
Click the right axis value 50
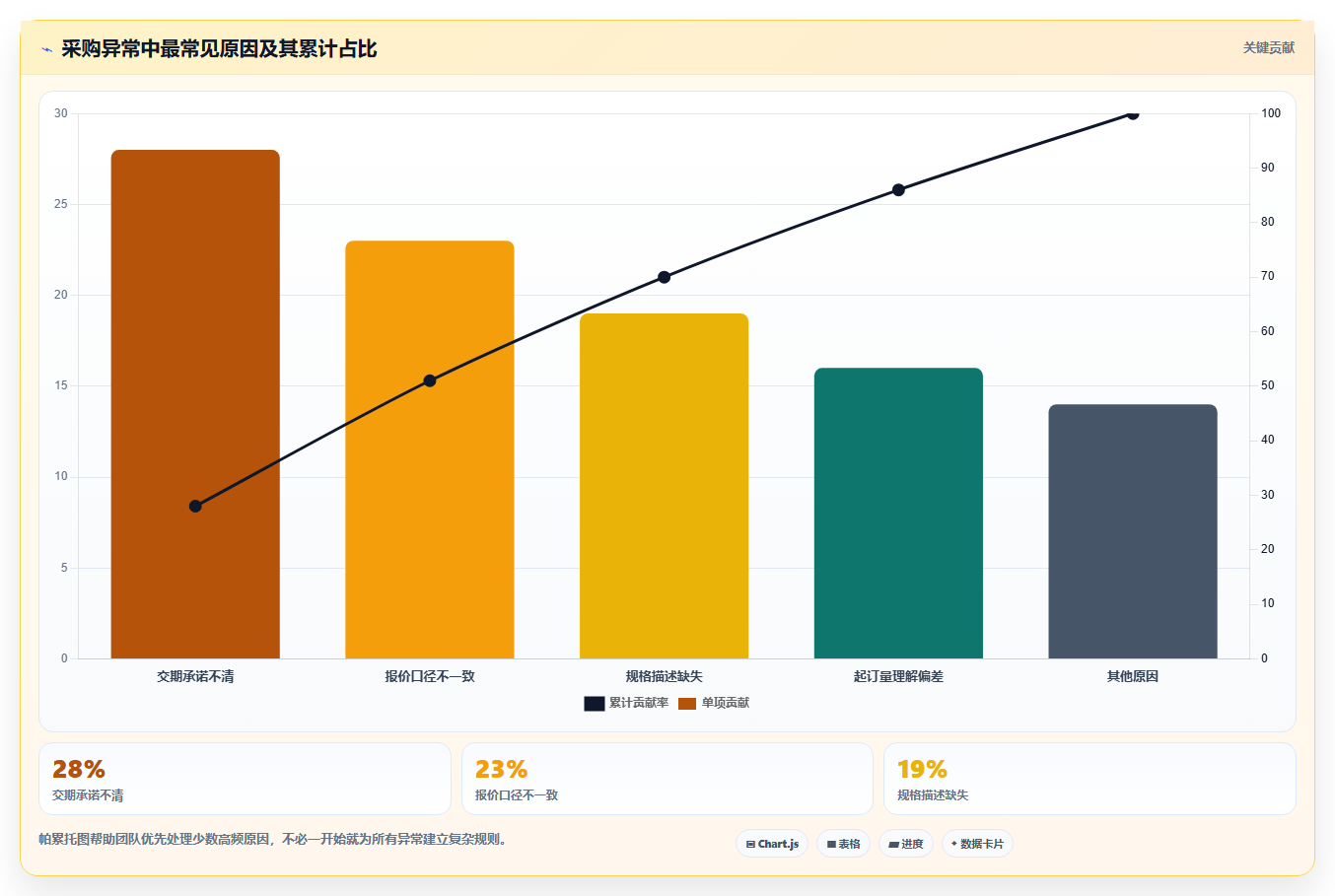1268,385
